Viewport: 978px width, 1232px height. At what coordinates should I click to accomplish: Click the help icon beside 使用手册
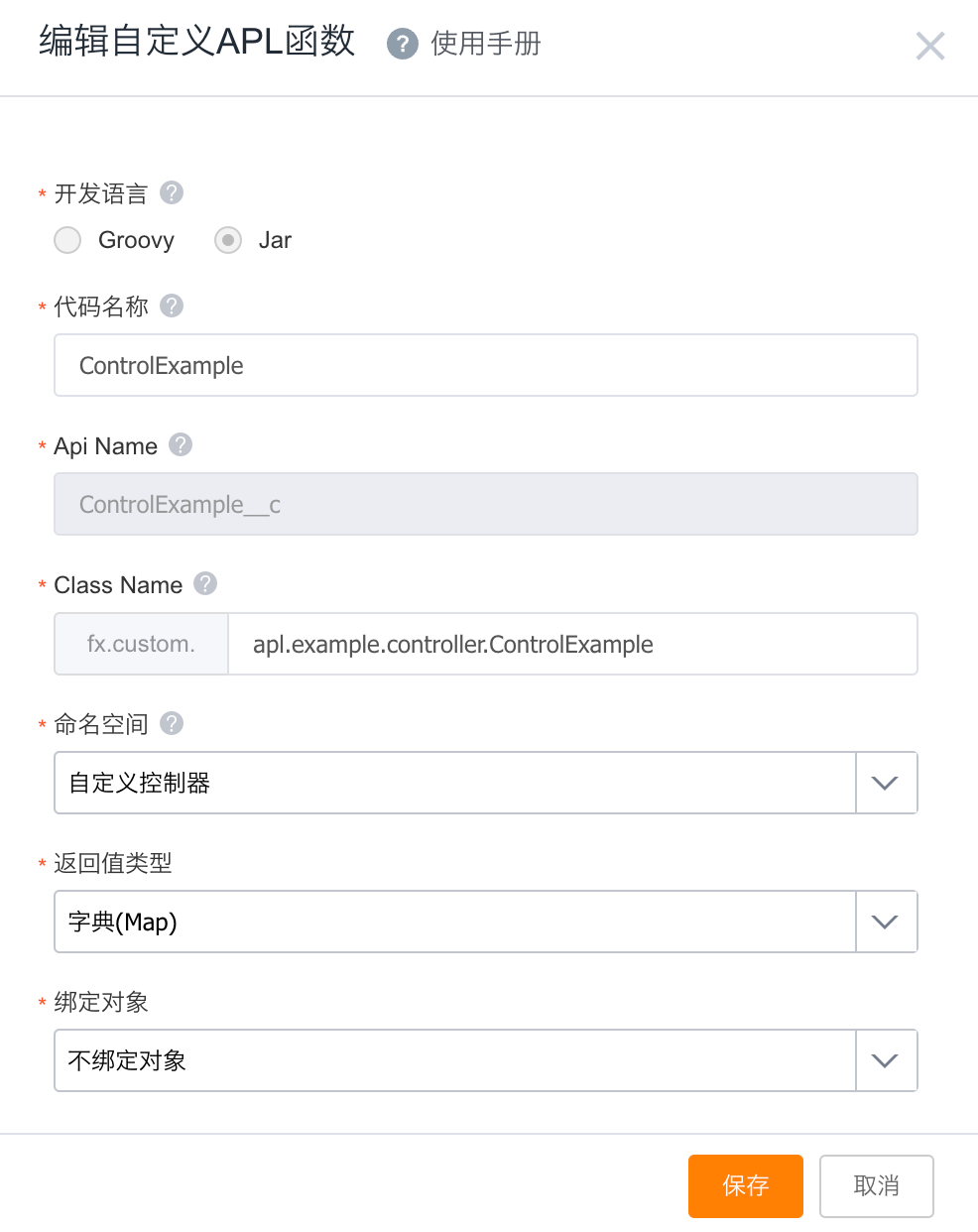(402, 45)
